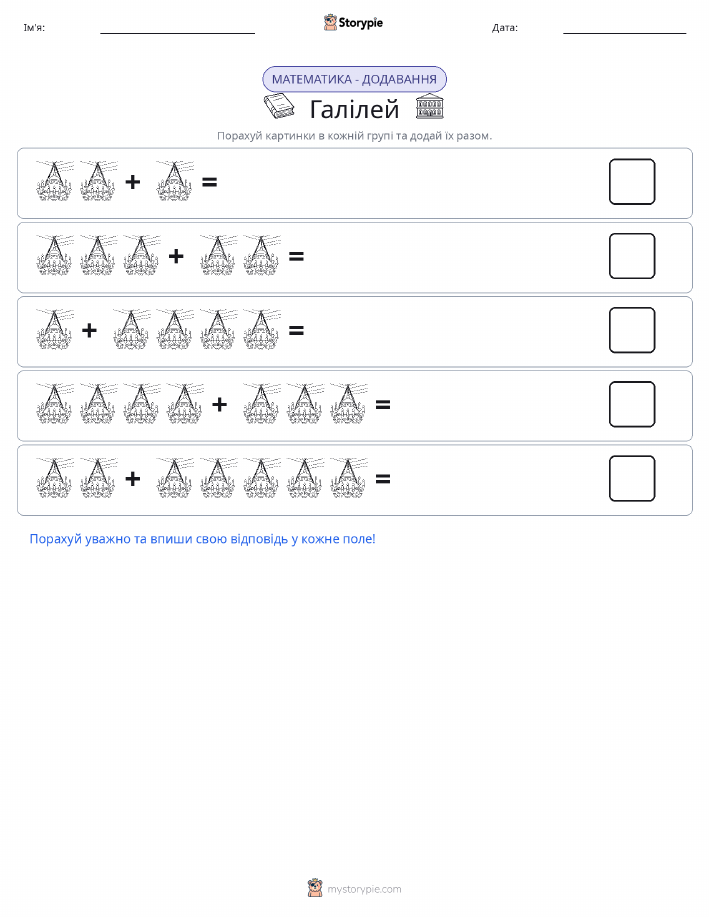Select the answer box in the third row
The width and height of the screenshot is (709, 917).
(x=632, y=330)
